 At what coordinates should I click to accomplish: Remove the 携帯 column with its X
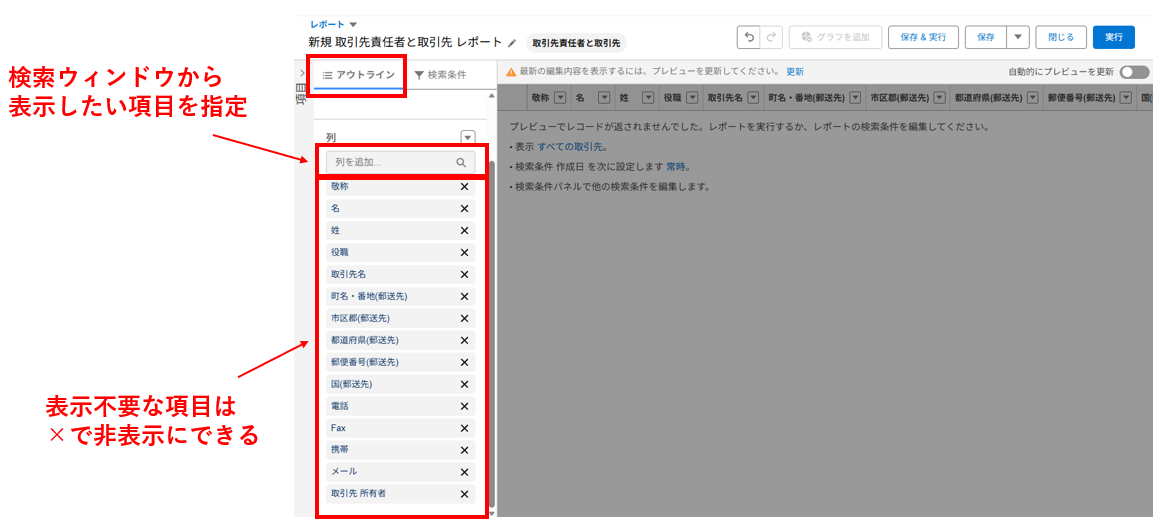pyautogui.click(x=464, y=450)
